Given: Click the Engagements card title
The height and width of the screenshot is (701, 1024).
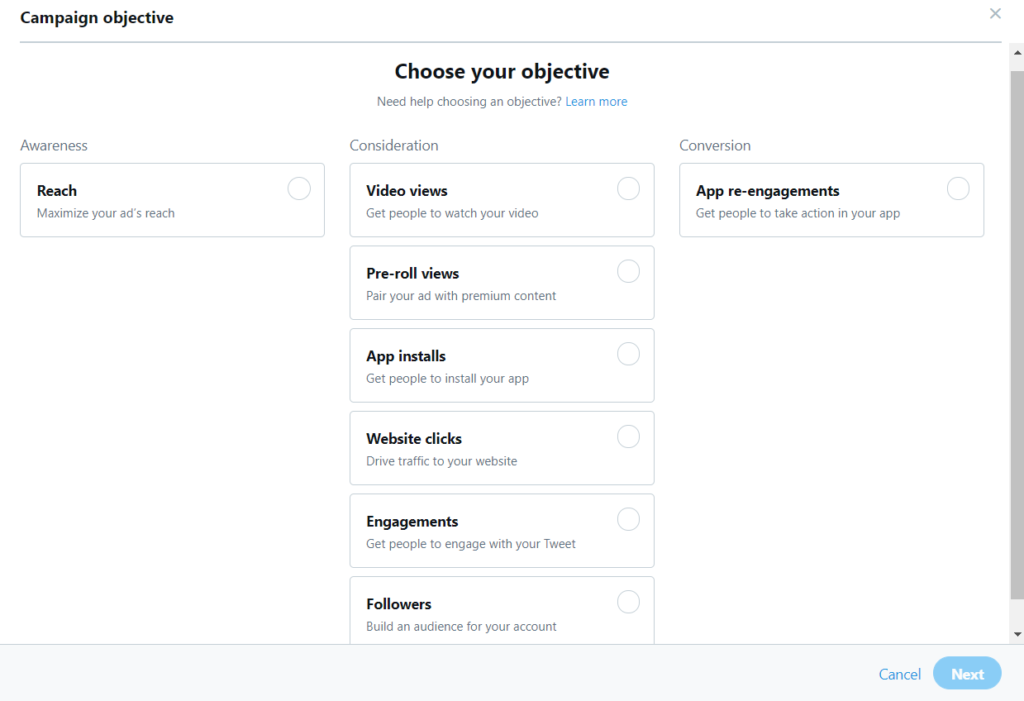Looking at the screenshot, I should pyautogui.click(x=412, y=522).
